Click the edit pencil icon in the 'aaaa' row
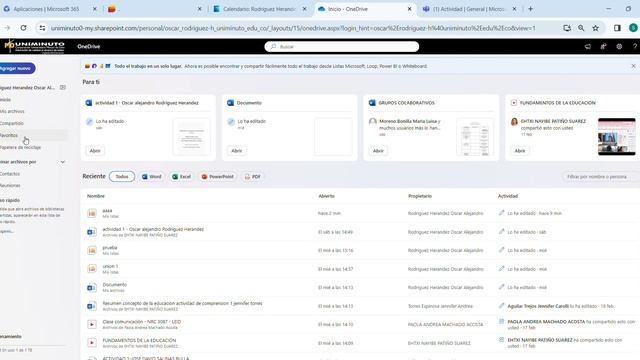 (501, 213)
